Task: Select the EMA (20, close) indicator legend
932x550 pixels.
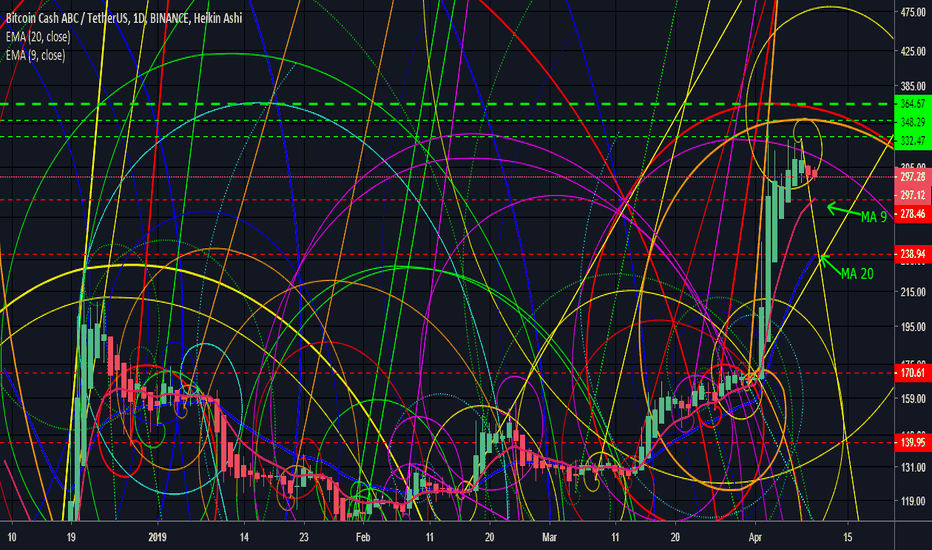Action: click(x=38, y=37)
